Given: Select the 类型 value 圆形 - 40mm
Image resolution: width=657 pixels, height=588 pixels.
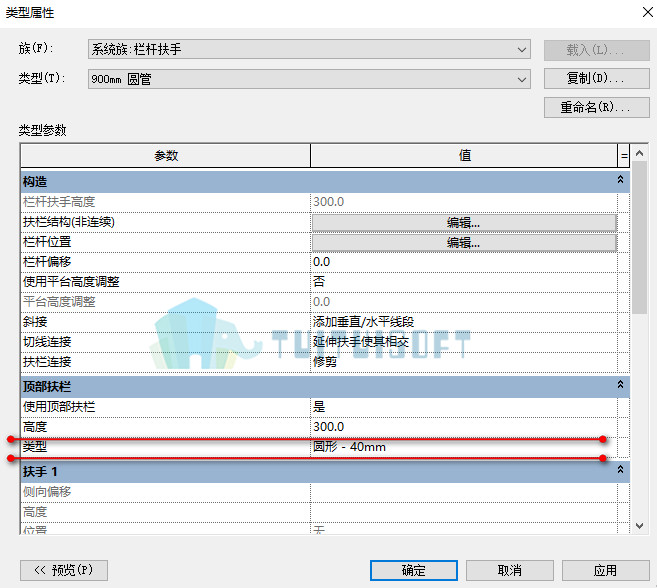Looking at the screenshot, I should point(464,447).
